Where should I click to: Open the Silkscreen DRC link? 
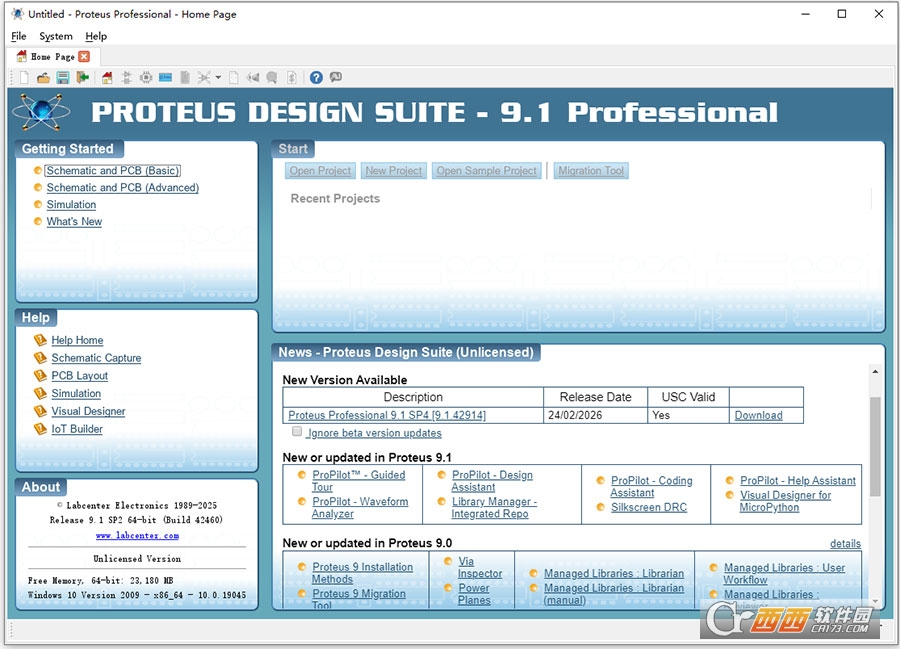coord(649,507)
